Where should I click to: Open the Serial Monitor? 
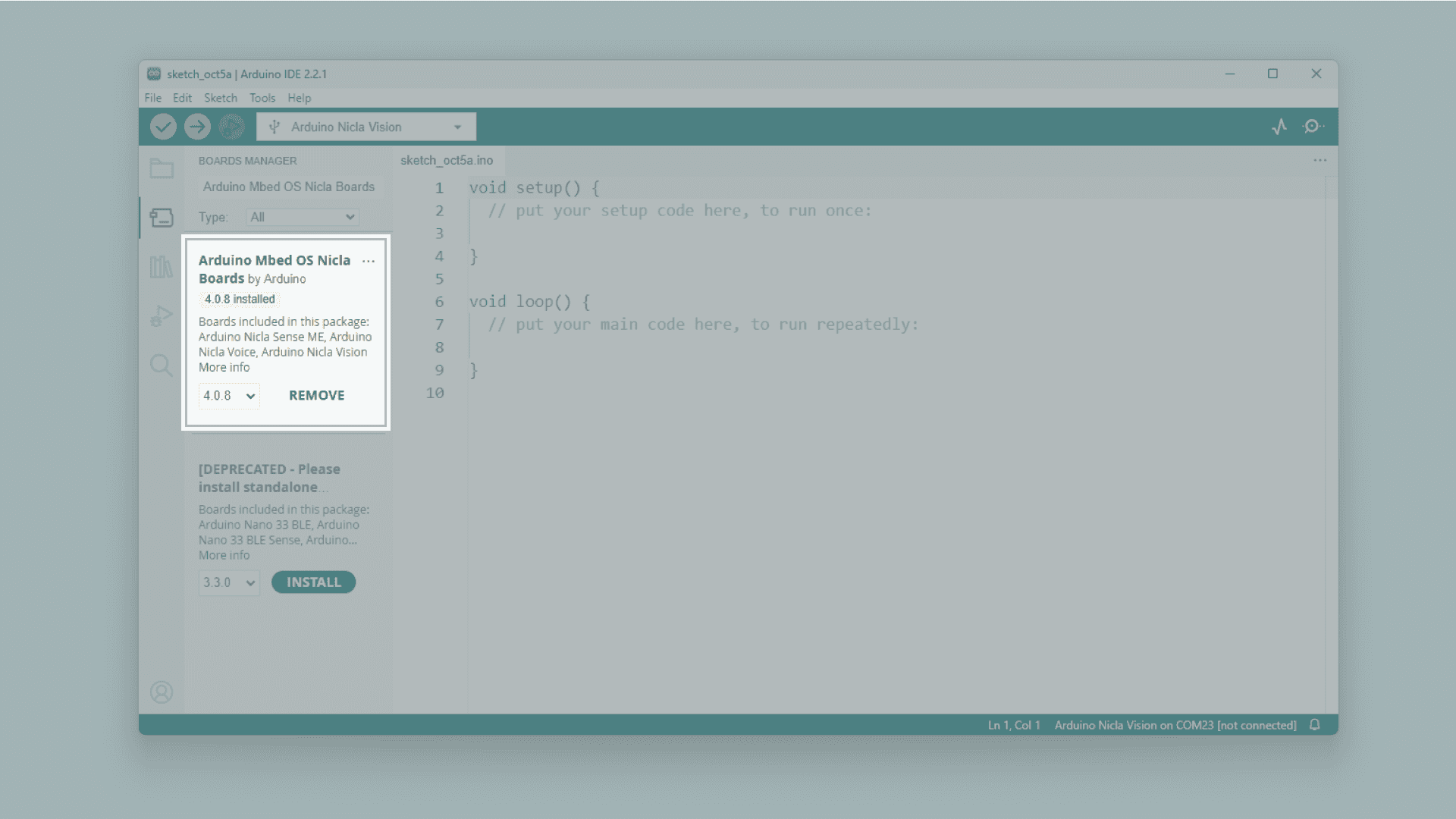[x=1313, y=127]
